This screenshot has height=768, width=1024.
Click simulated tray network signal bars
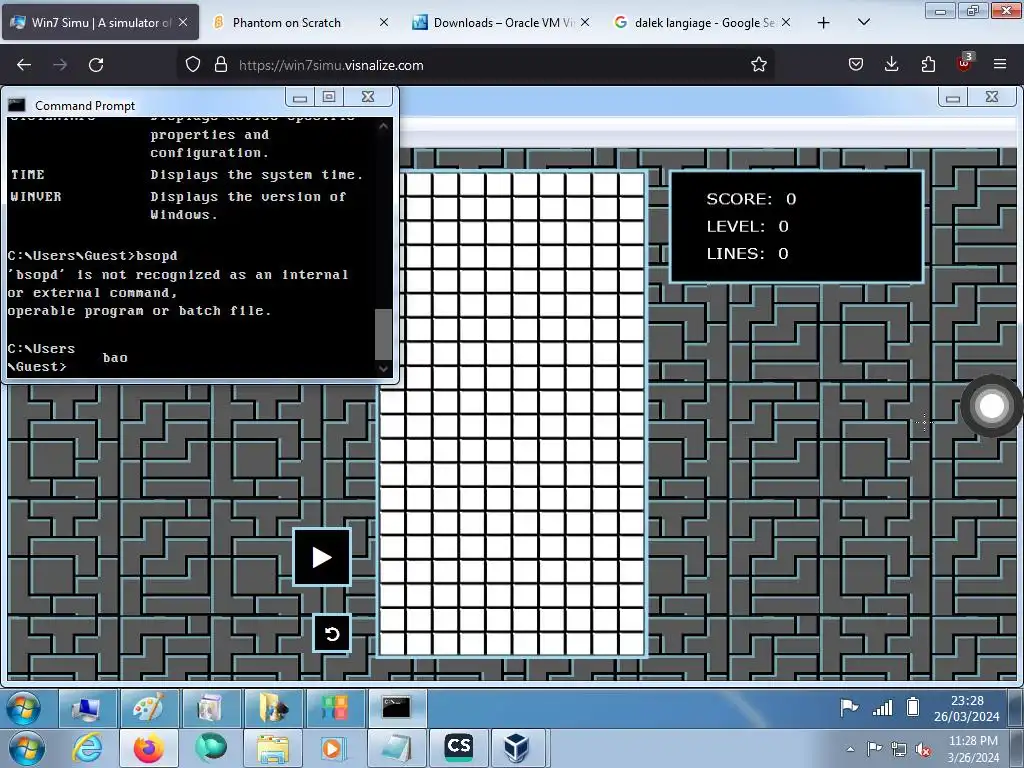[882, 708]
